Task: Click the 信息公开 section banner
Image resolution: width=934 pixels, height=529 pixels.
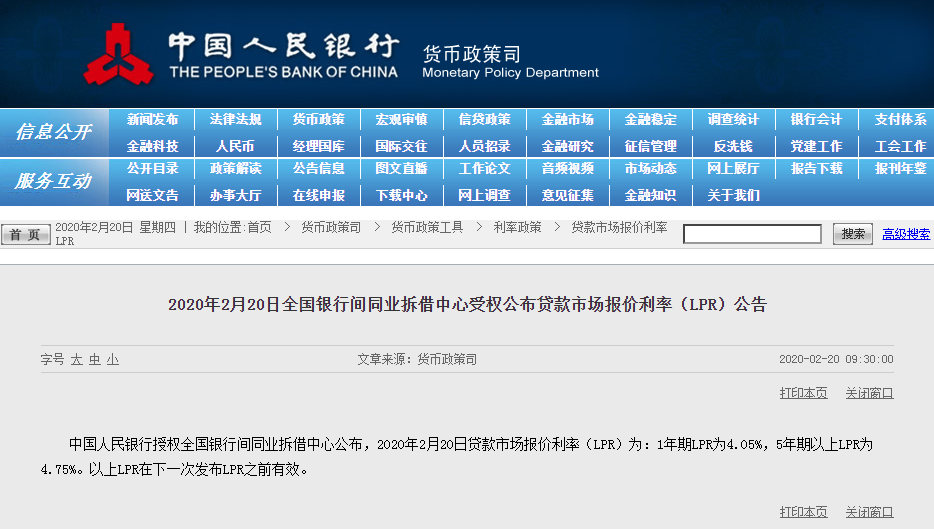Action: (x=54, y=132)
